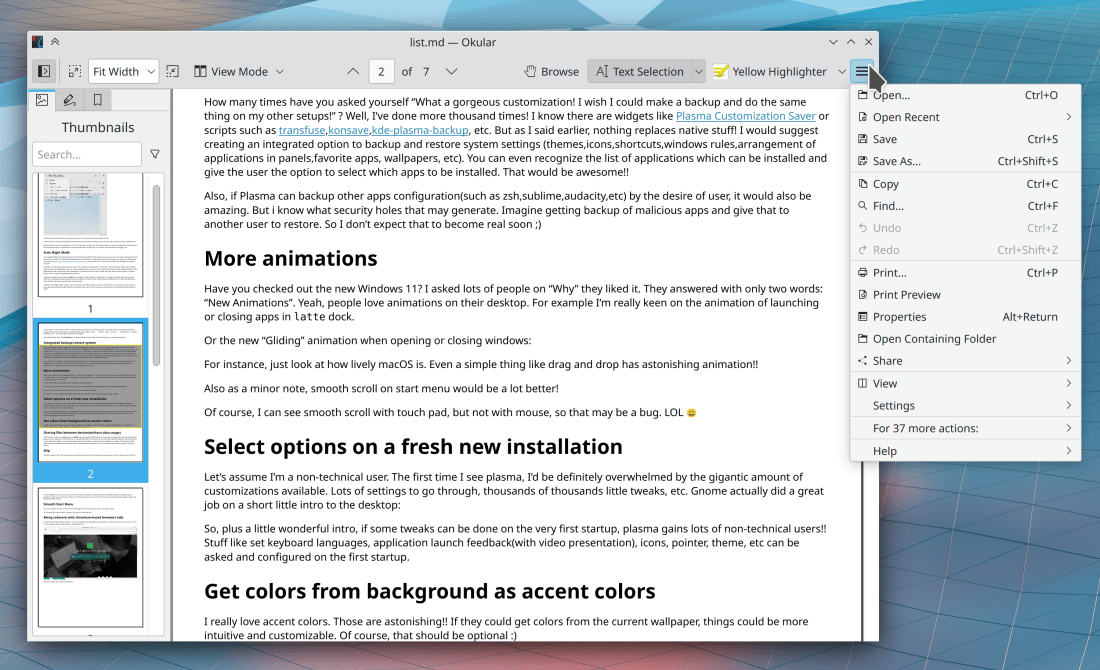Activate the Text Selection tool
This screenshot has height=670, width=1100.
pos(638,71)
